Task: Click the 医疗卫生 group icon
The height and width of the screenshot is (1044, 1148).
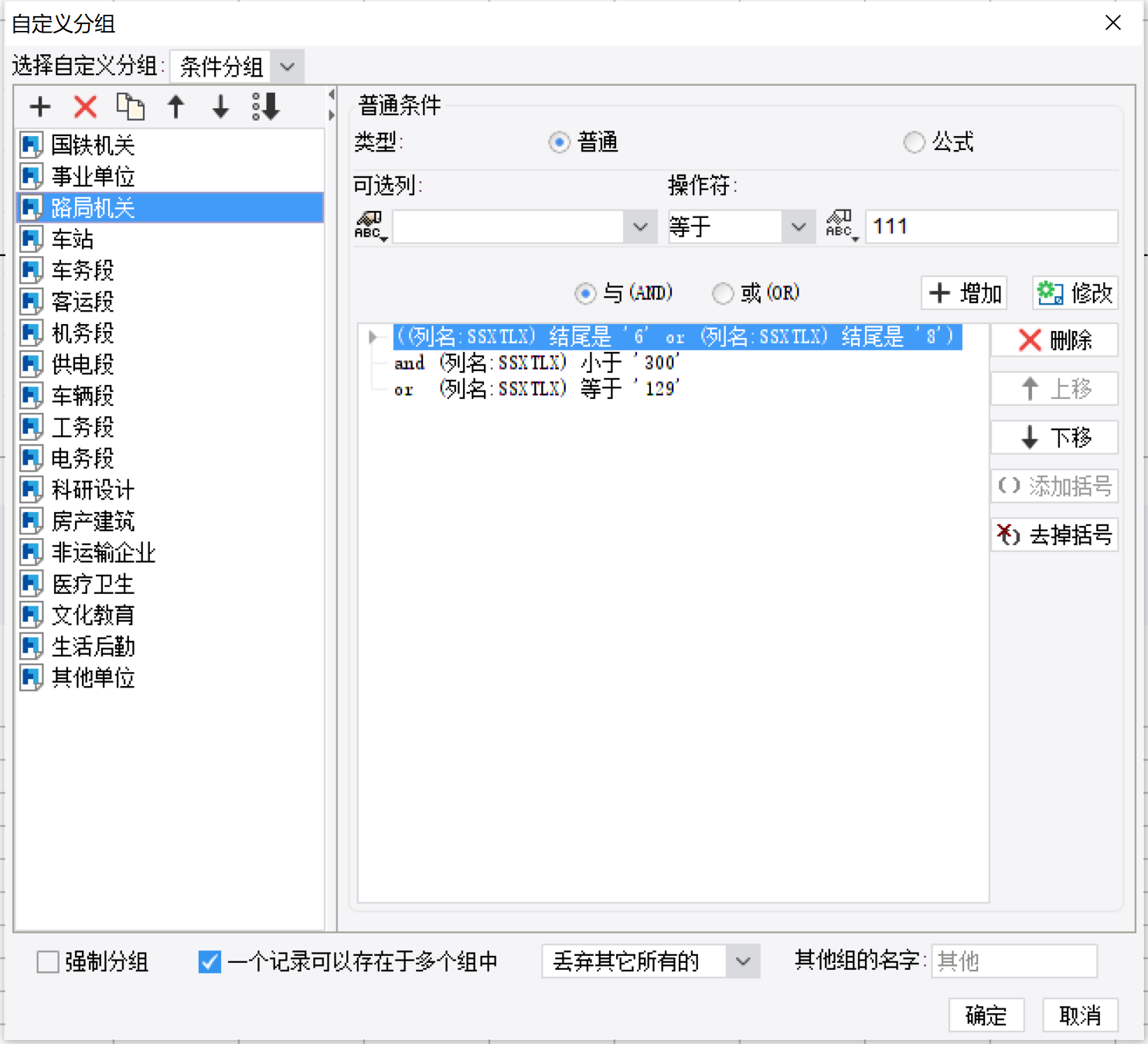Action: pos(32,584)
